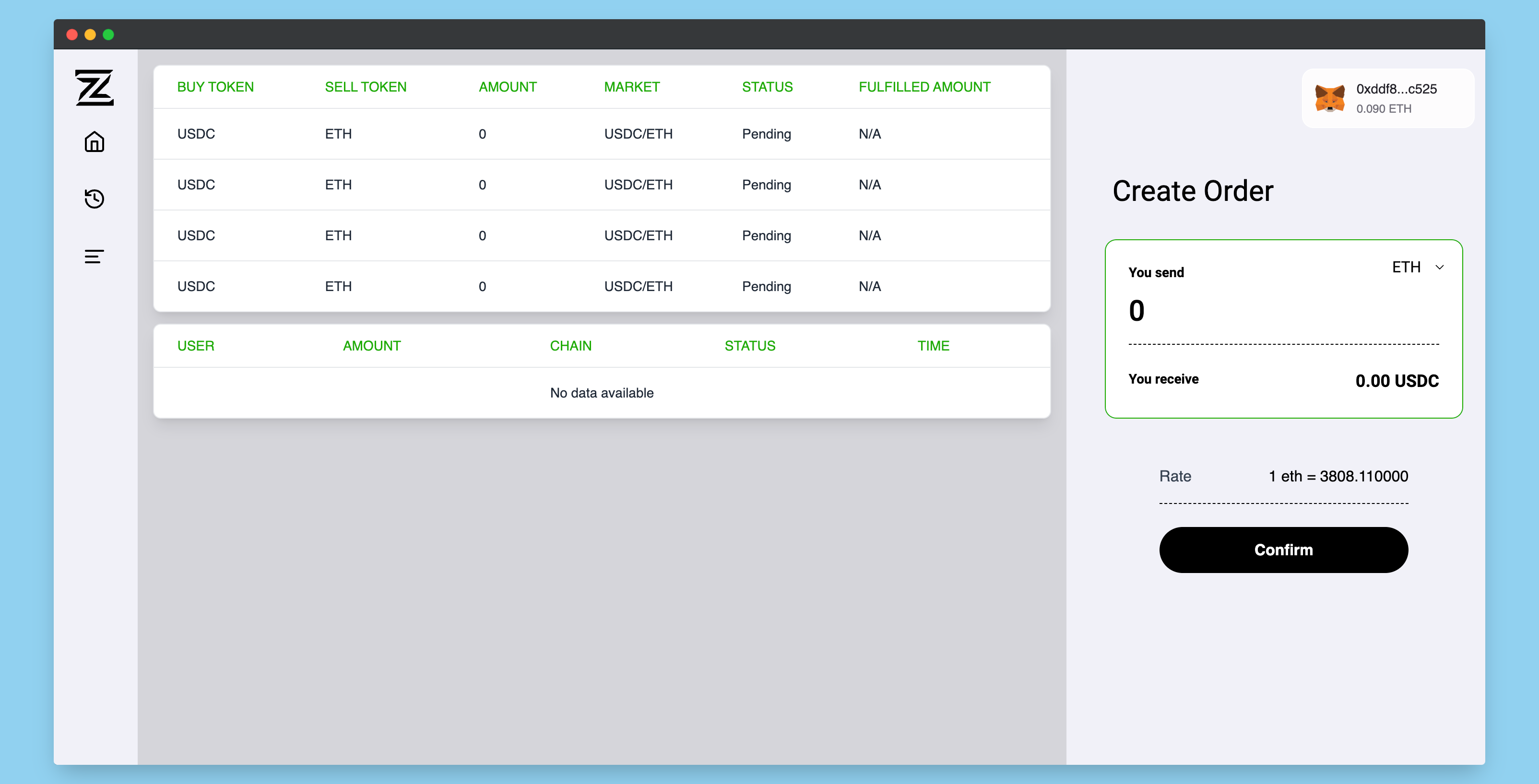Click the 0xddf8...c525 wallet address button

(x=1396, y=89)
